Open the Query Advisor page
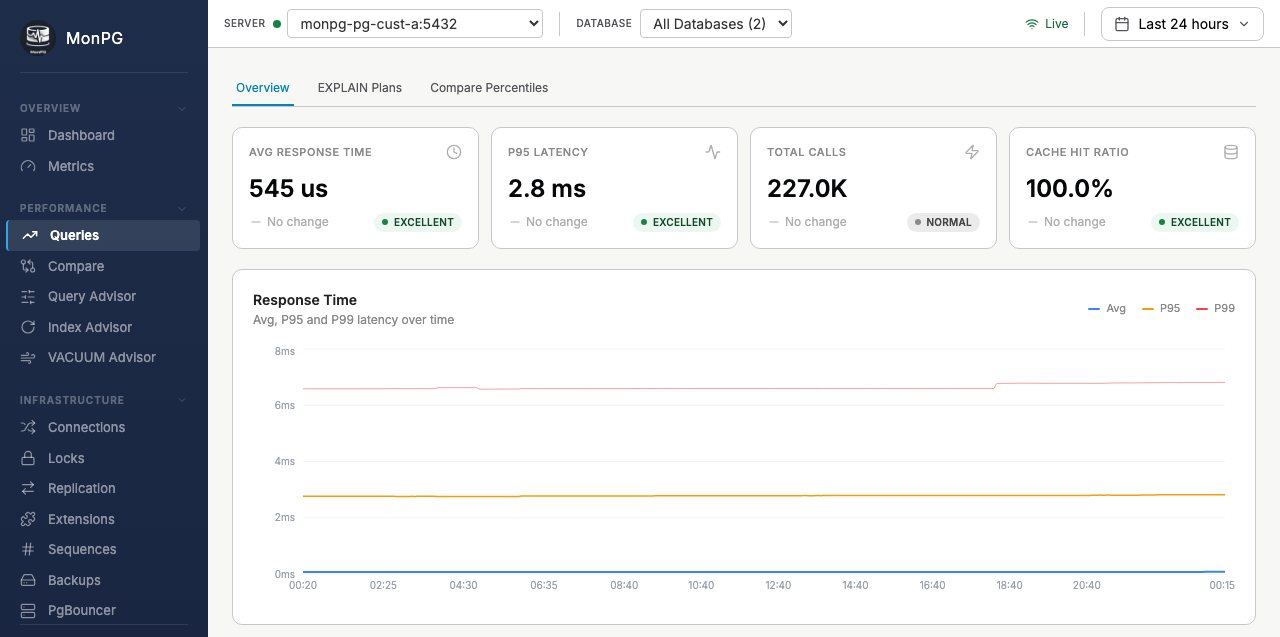 point(103,296)
